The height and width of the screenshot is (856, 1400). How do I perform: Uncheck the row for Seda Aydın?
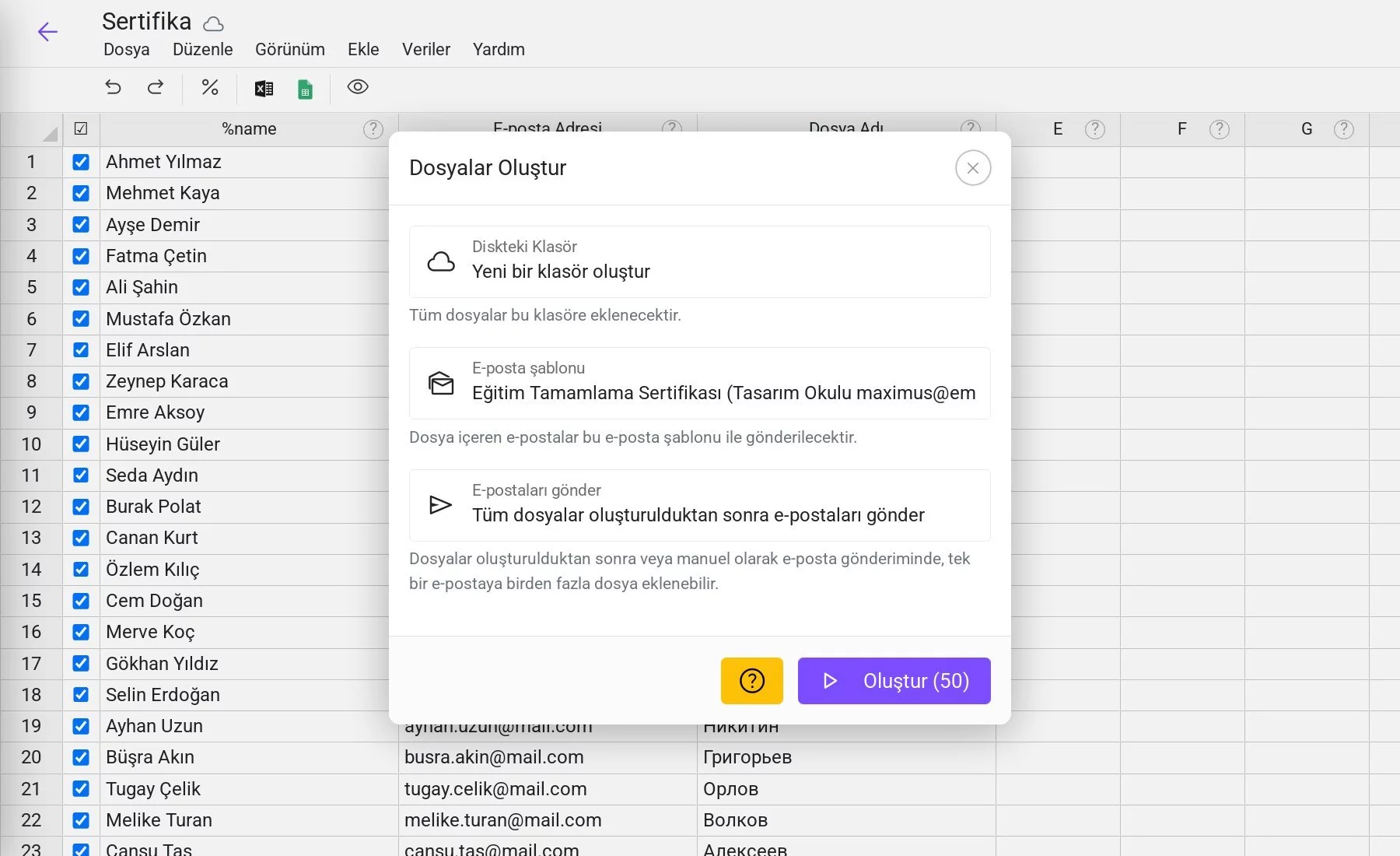pyautogui.click(x=81, y=475)
